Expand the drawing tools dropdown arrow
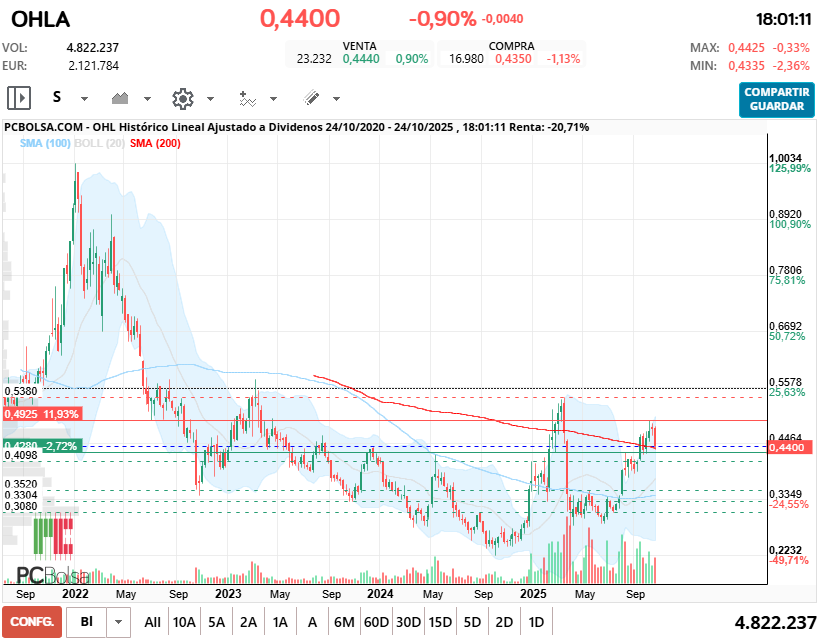The width and height of the screenshot is (830, 643). click(336, 99)
